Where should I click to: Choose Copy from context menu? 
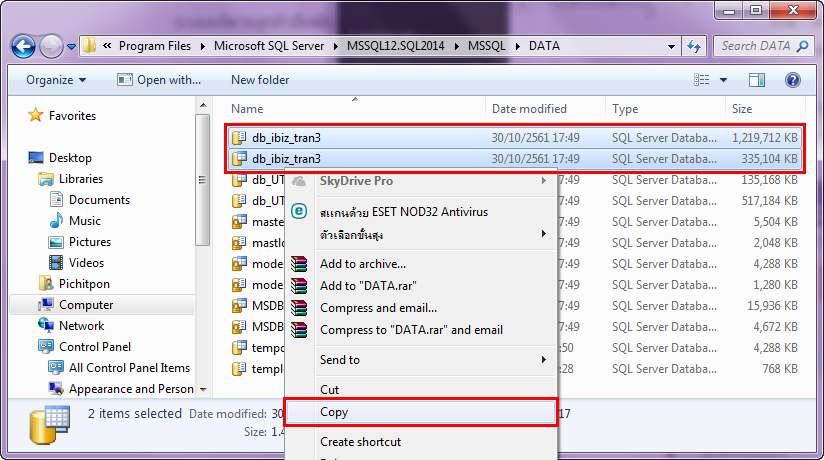click(420, 412)
